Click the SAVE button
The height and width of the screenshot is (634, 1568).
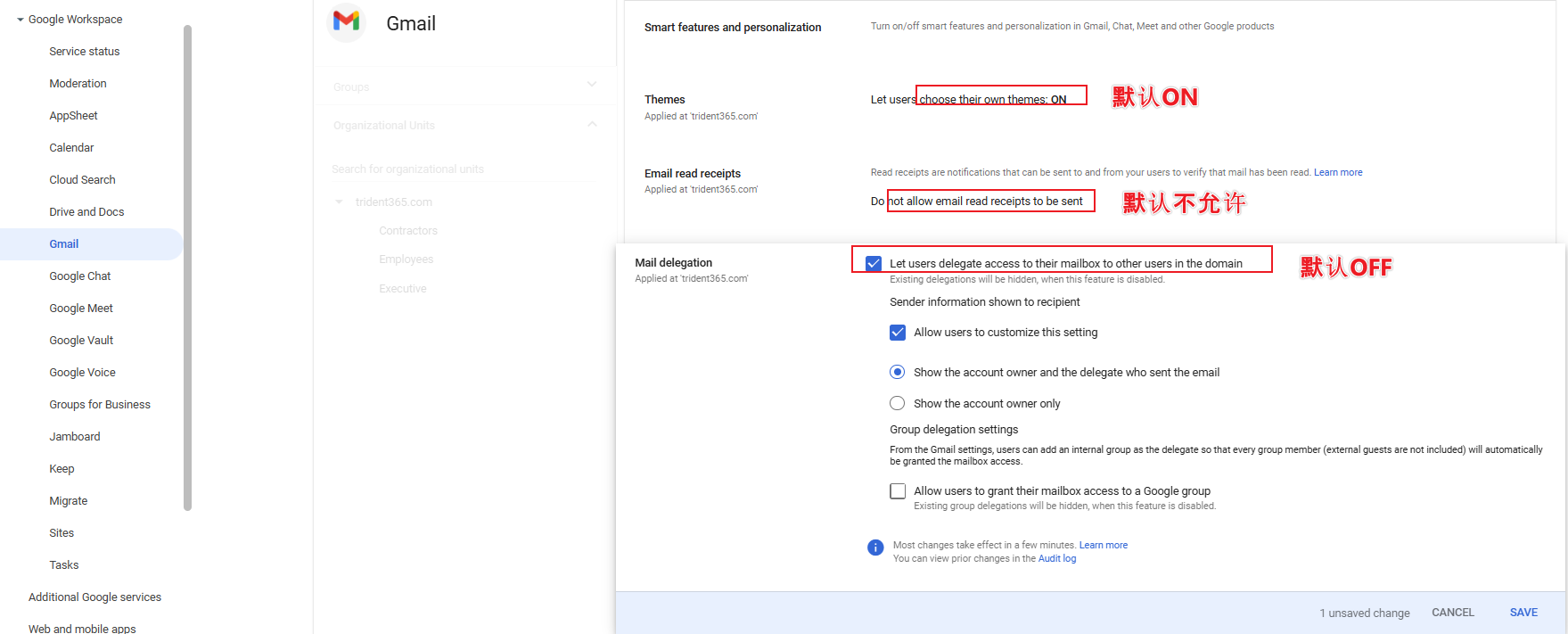pyautogui.click(x=1523, y=613)
